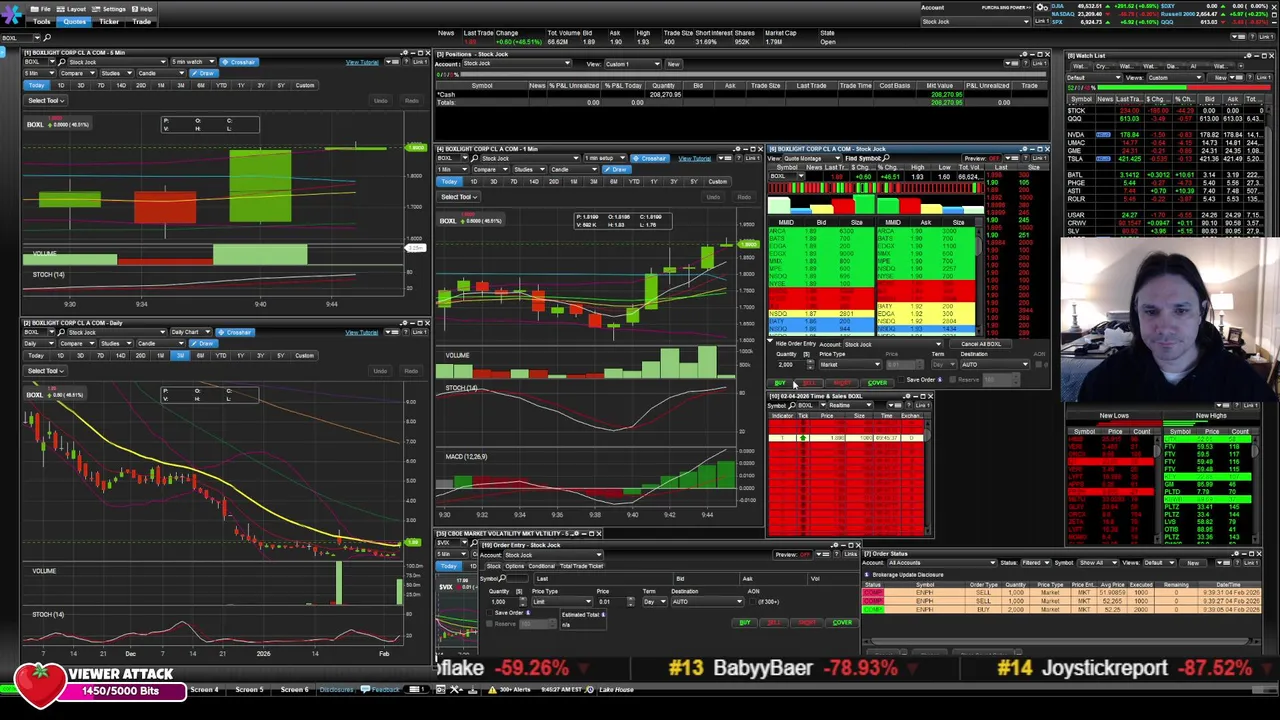1280x720 pixels.
Task: Toggle Crosshair in the 1 Min chart
Action: point(651,158)
